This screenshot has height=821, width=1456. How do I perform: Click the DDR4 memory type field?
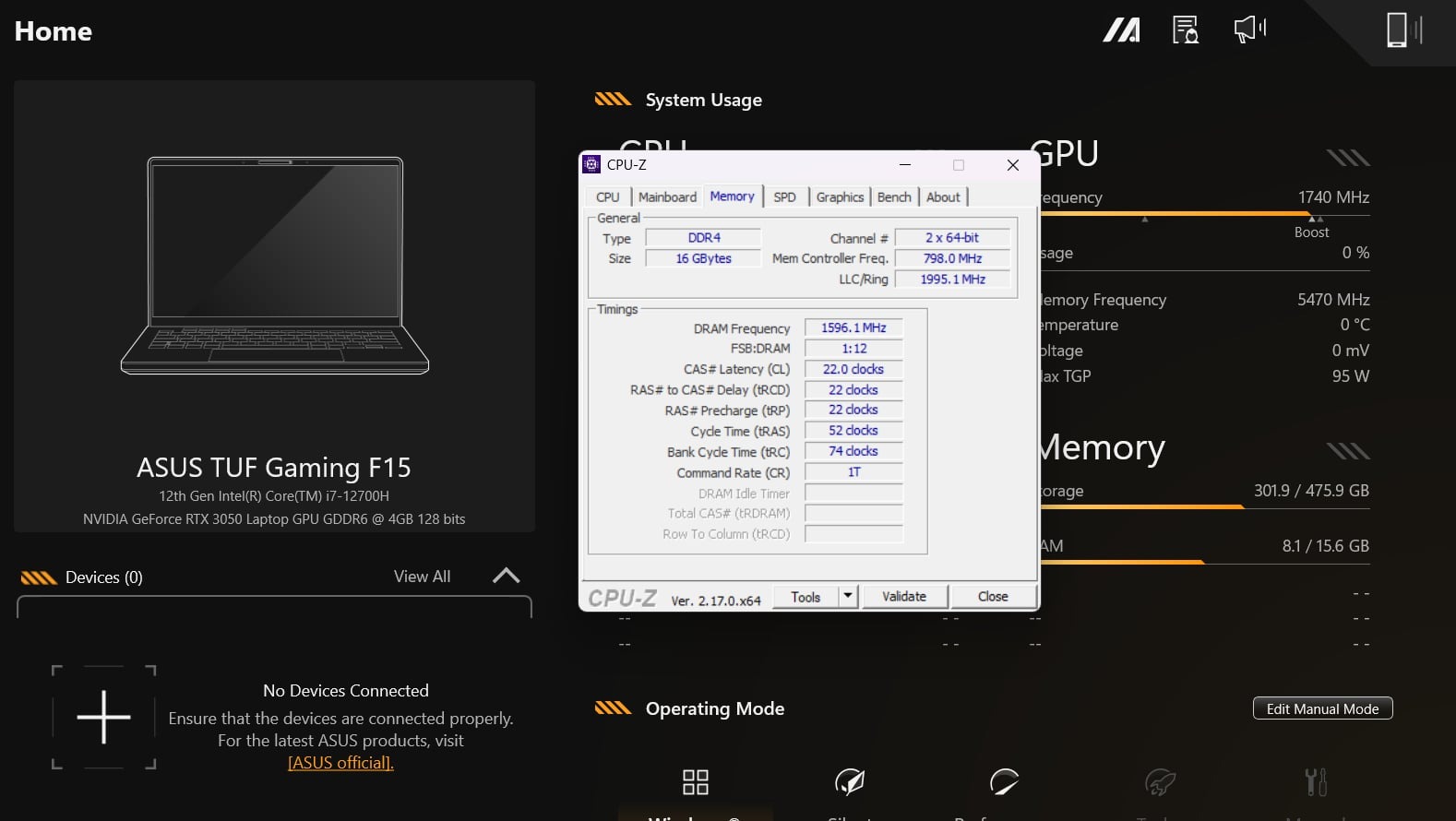[x=703, y=238]
